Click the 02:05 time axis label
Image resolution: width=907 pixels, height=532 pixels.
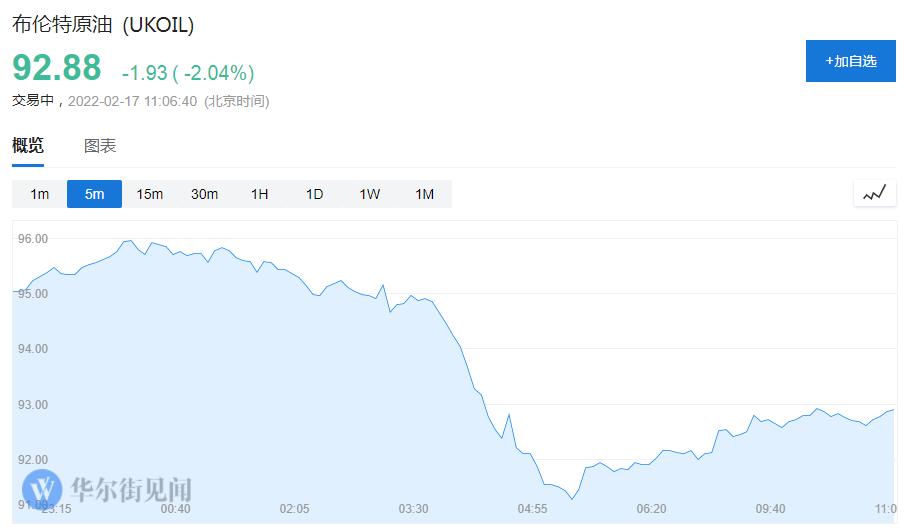[x=294, y=509]
